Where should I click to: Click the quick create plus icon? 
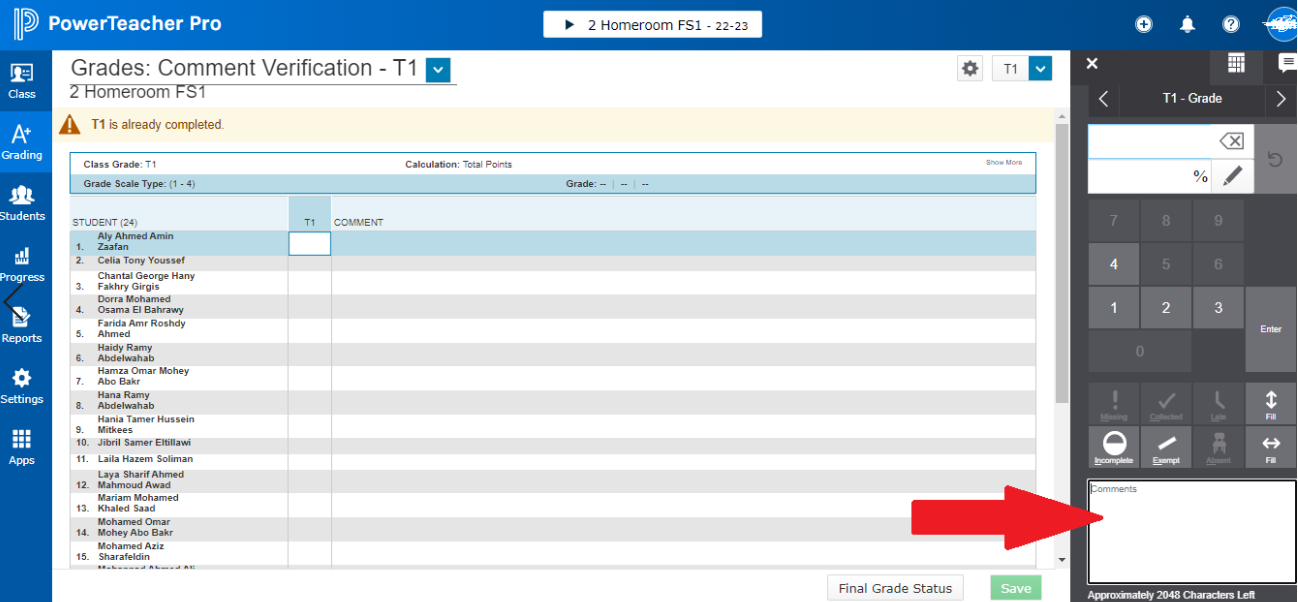pyautogui.click(x=1144, y=24)
